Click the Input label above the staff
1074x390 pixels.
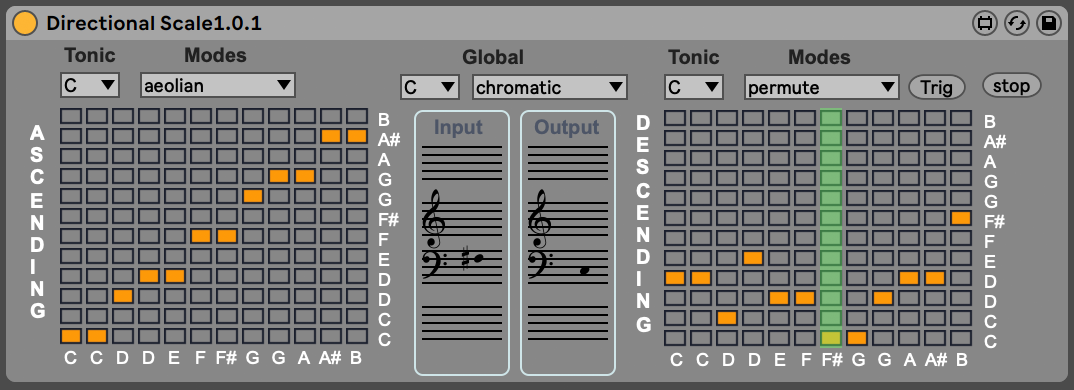pyautogui.click(x=459, y=127)
